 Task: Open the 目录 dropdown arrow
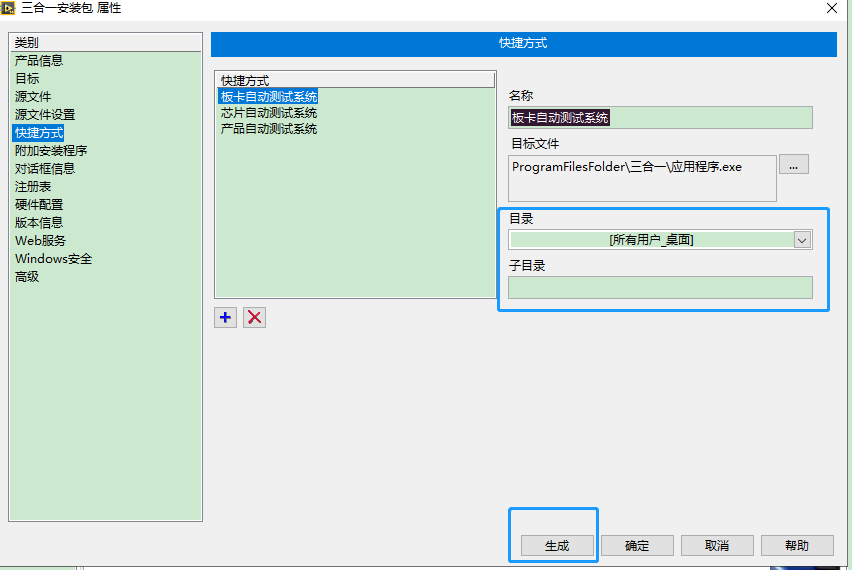click(x=802, y=240)
